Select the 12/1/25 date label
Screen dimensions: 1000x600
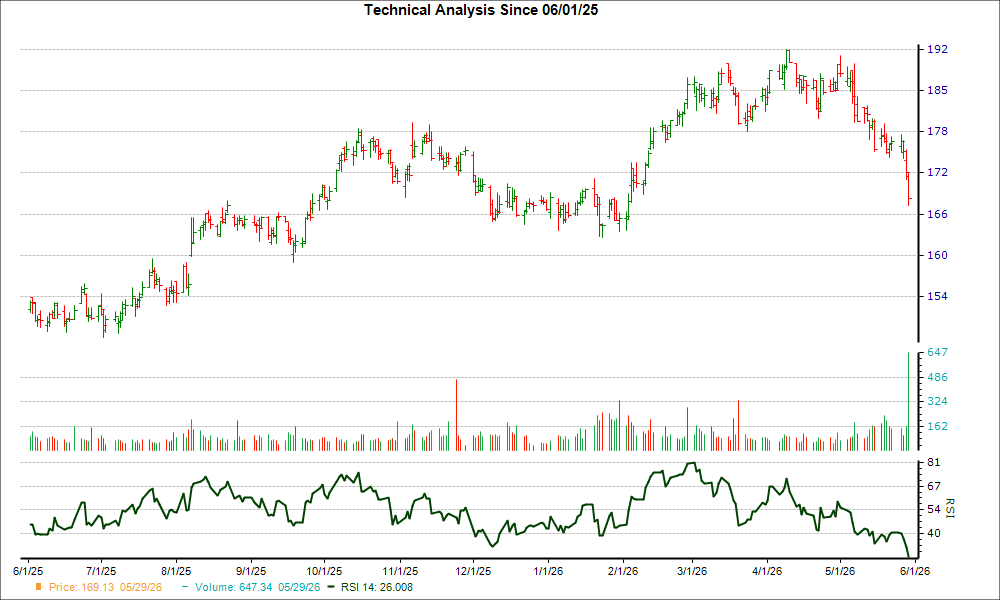point(473,571)
